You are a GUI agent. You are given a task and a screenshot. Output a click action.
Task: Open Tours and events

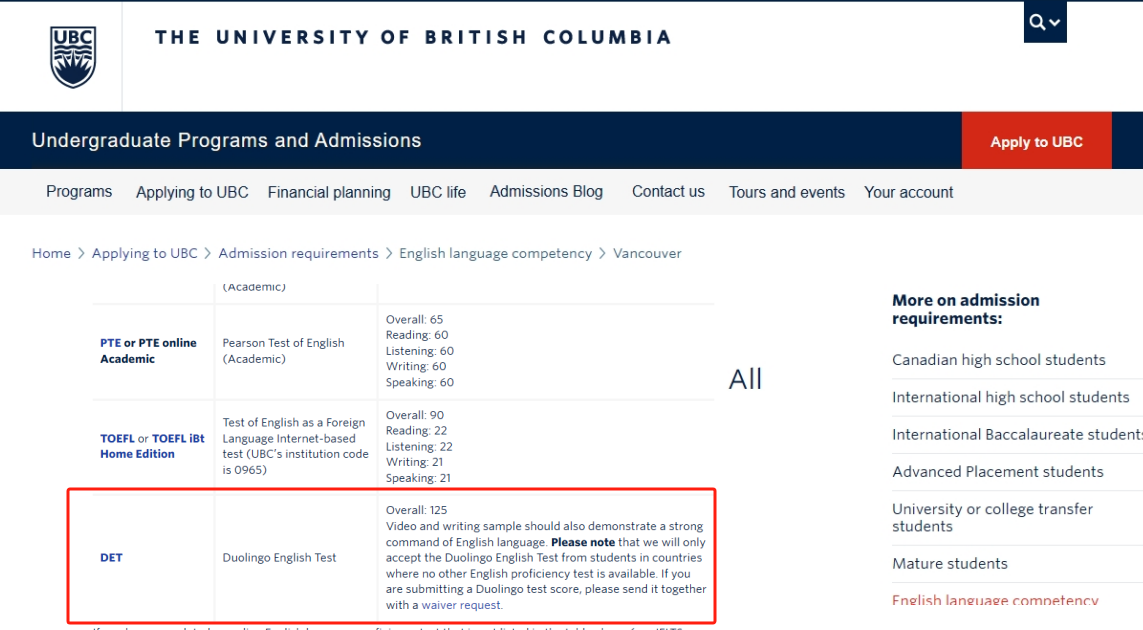point(786,192)
